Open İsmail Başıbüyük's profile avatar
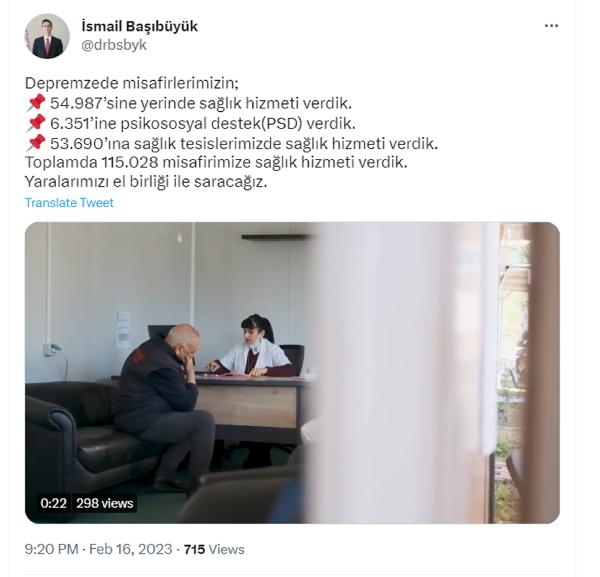Screen dimensions: 600x577 pyautogui.click(x=47, y=36)
